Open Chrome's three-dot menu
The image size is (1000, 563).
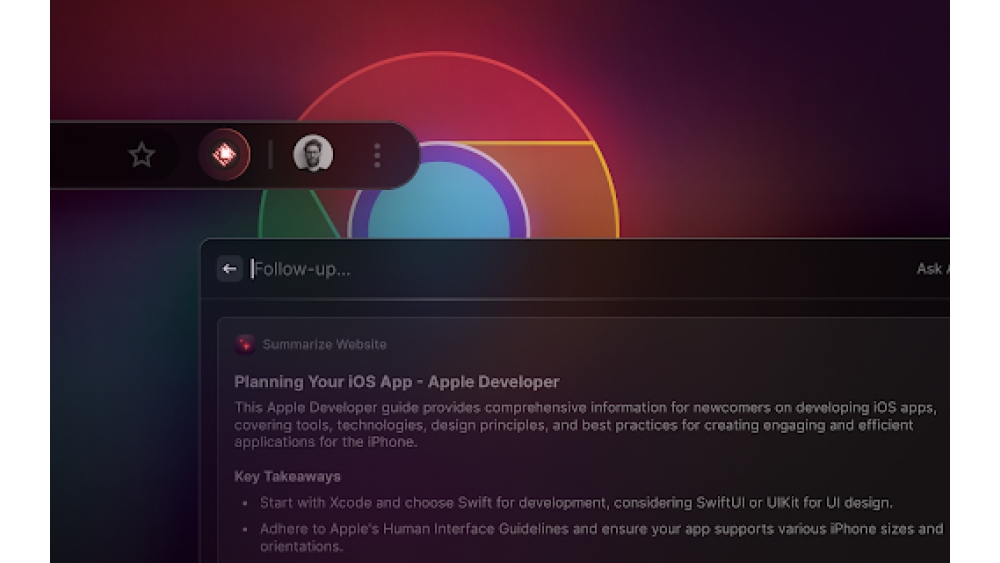click(377, 155)
